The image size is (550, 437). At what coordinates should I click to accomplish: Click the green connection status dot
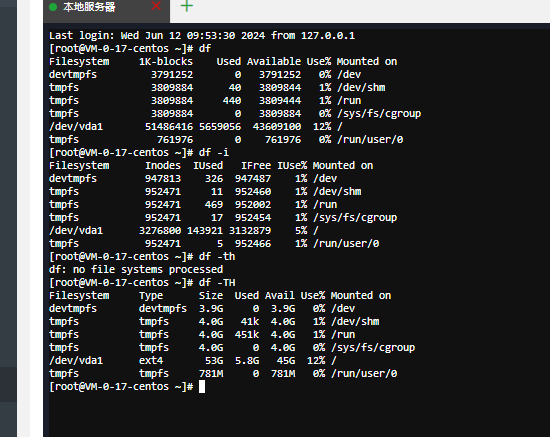pos(53,7)
